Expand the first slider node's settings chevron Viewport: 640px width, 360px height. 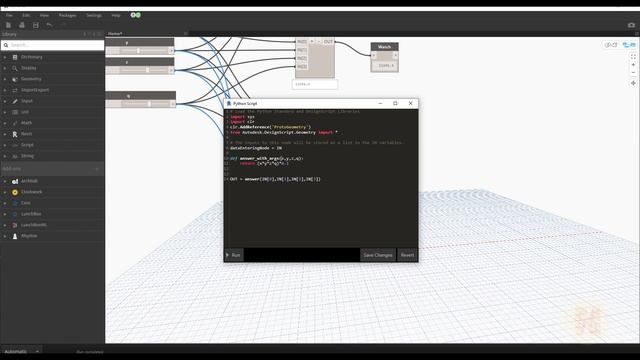click(x=171, y=51)
